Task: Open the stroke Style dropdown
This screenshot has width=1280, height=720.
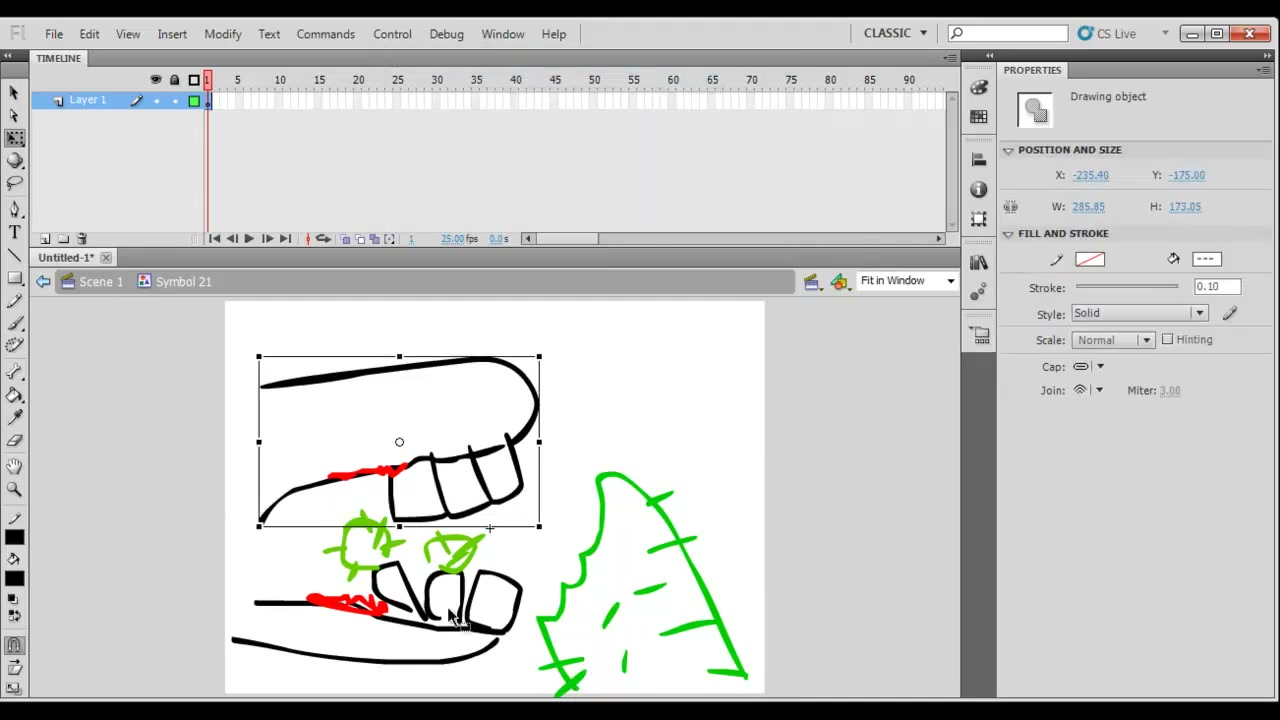Action: [x=1139, y=314]
